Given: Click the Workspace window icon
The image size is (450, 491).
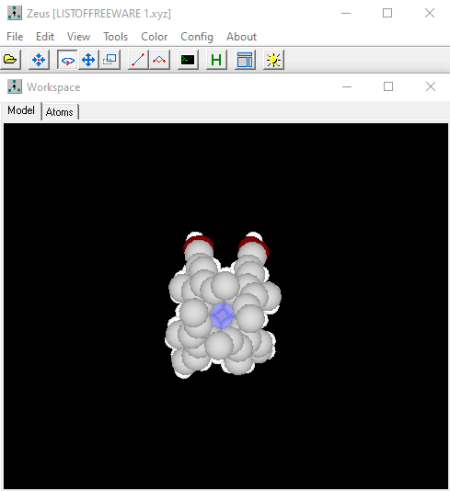Looking at the screenshot, I should point(14,87).
